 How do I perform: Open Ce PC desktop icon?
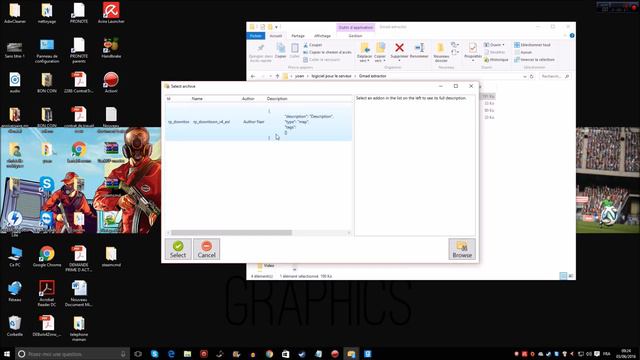click(x=15, y=257)
